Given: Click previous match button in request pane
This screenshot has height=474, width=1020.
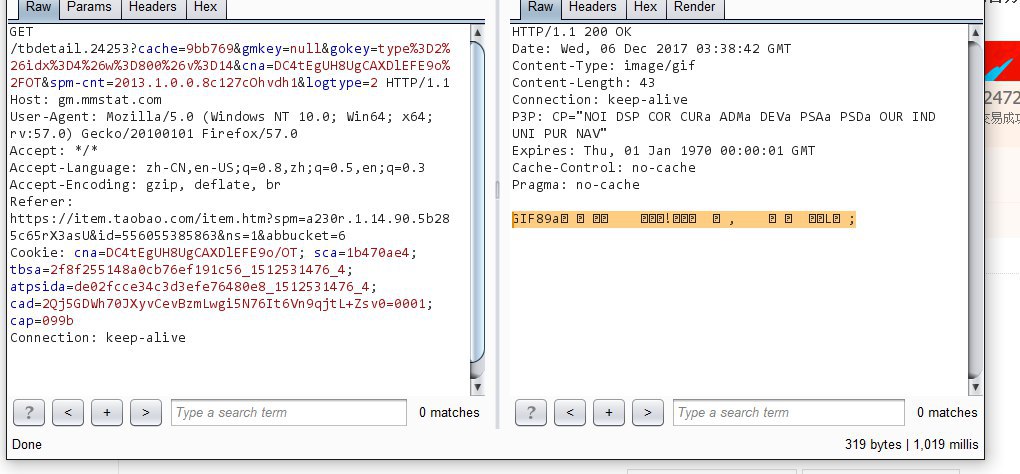Looking at the screenshot, I should 67,412.
